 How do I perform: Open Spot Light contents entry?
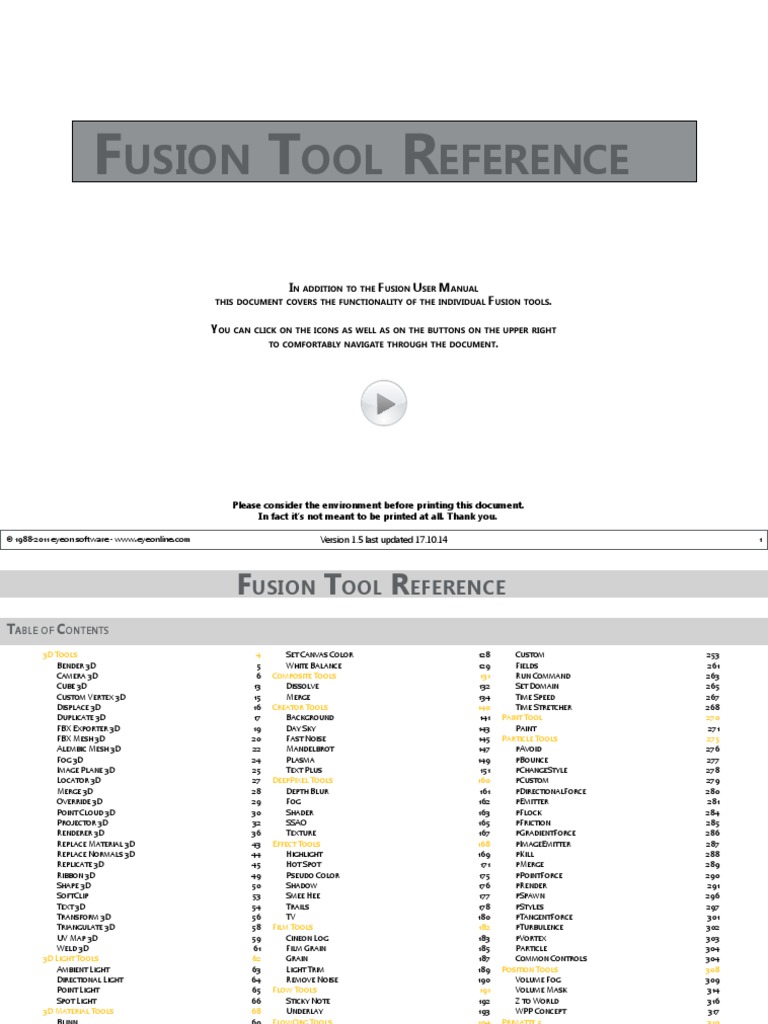tap(76, 1000)
